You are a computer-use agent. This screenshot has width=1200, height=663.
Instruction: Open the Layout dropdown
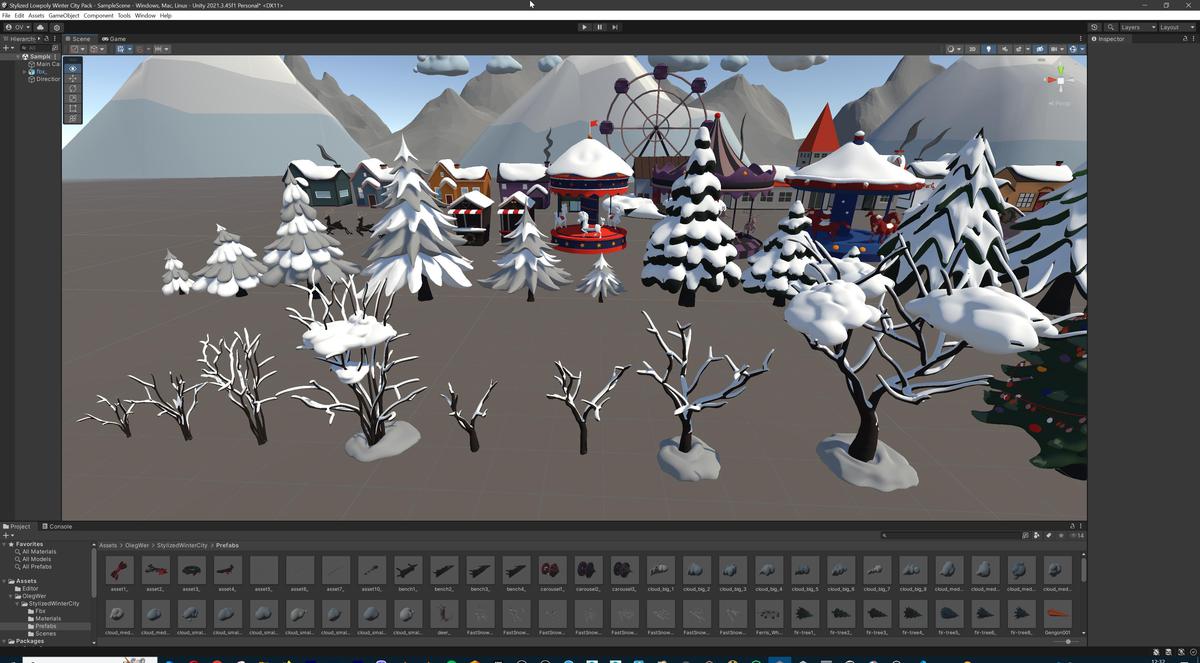[x=1177, y=27]
